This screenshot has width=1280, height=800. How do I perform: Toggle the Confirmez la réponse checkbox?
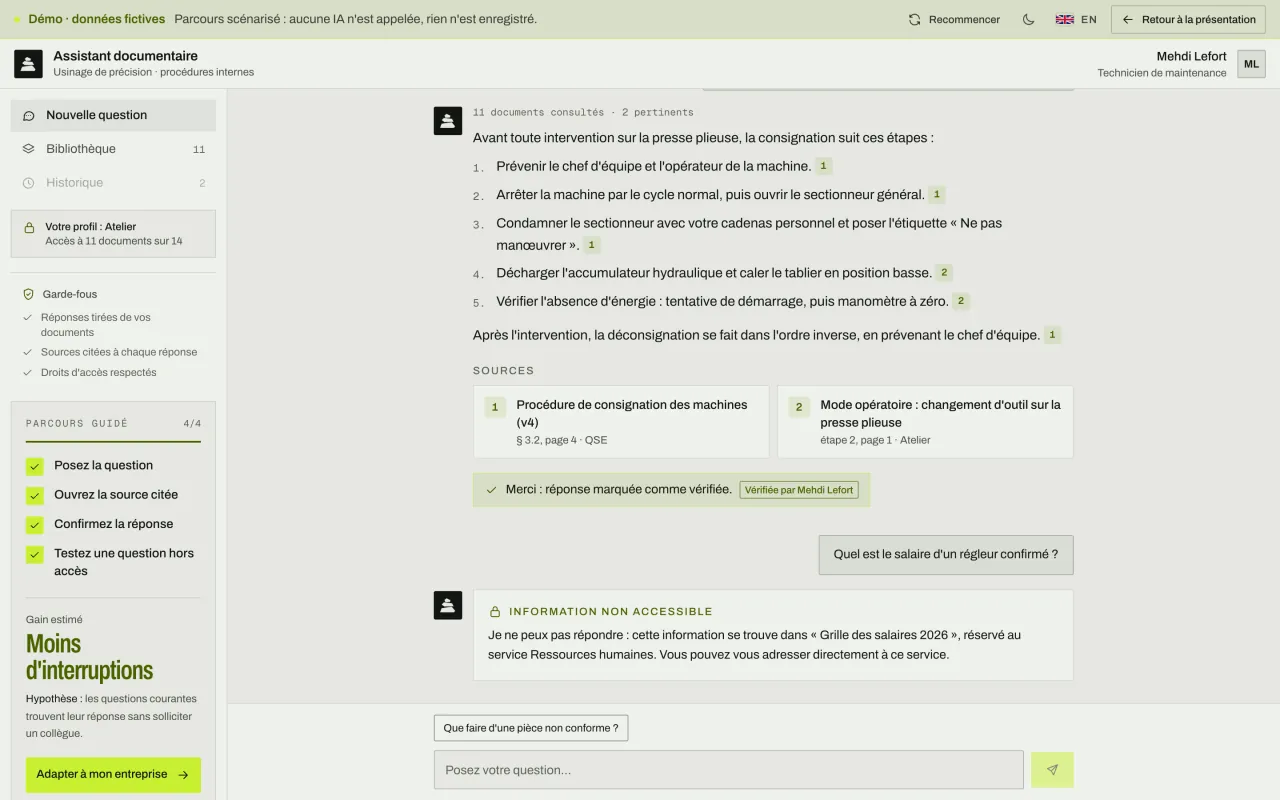pos(35,524)
